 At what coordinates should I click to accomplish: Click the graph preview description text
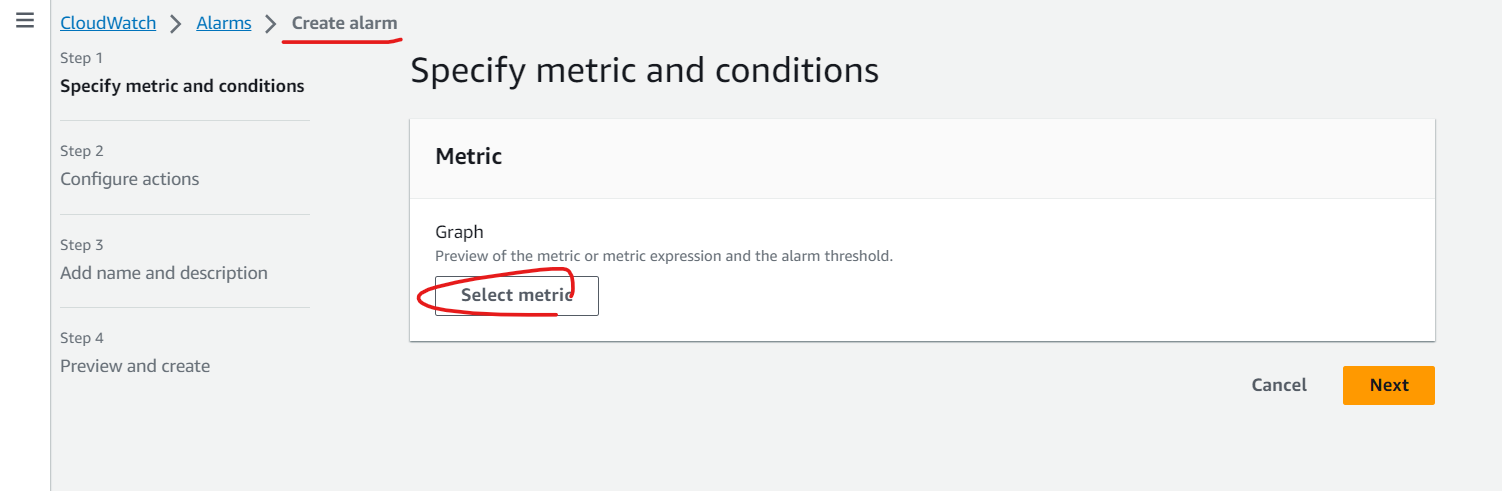point(664,256)
